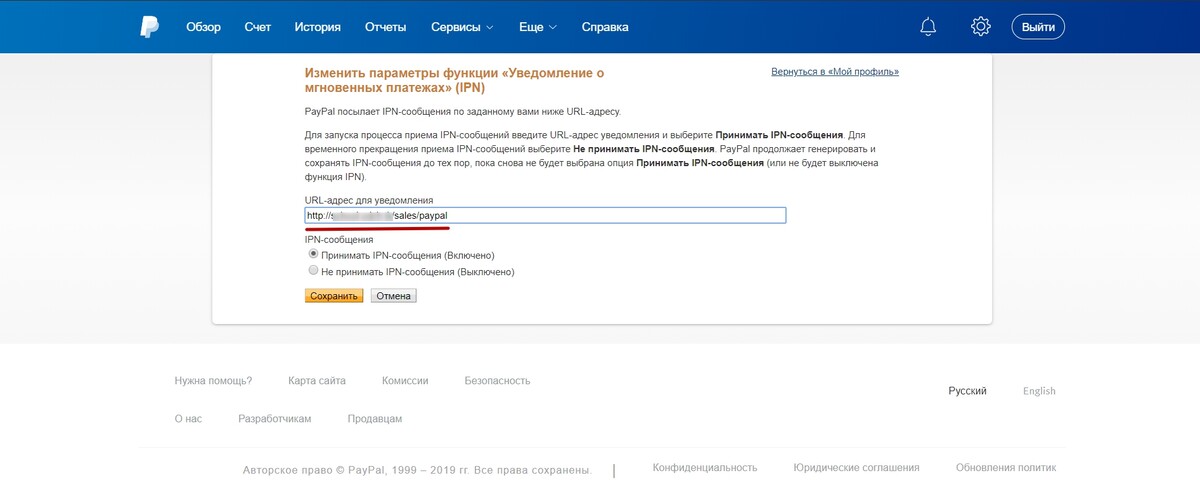Click the Отмена button
Screen dimensions: 1200x499
[393, 296]
